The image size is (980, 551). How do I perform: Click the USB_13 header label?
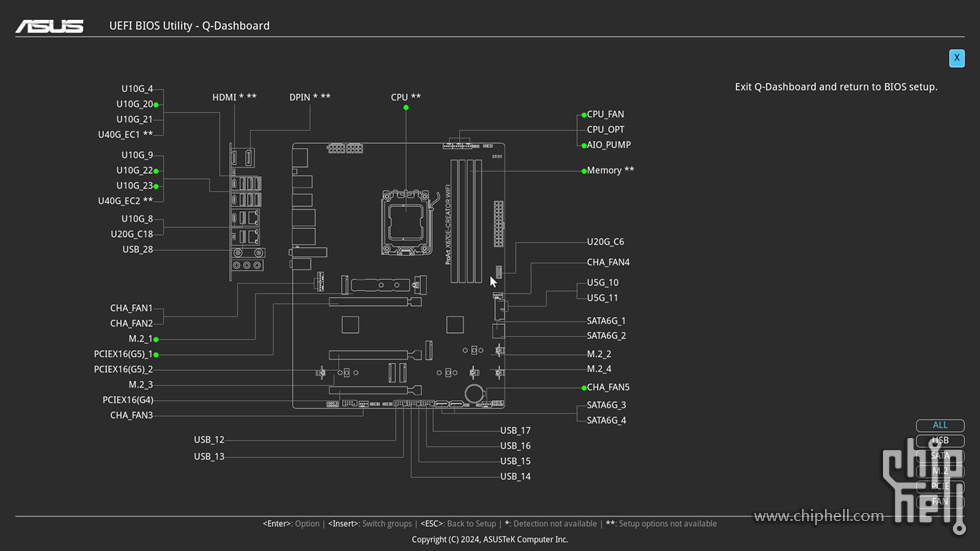point(209,457)
